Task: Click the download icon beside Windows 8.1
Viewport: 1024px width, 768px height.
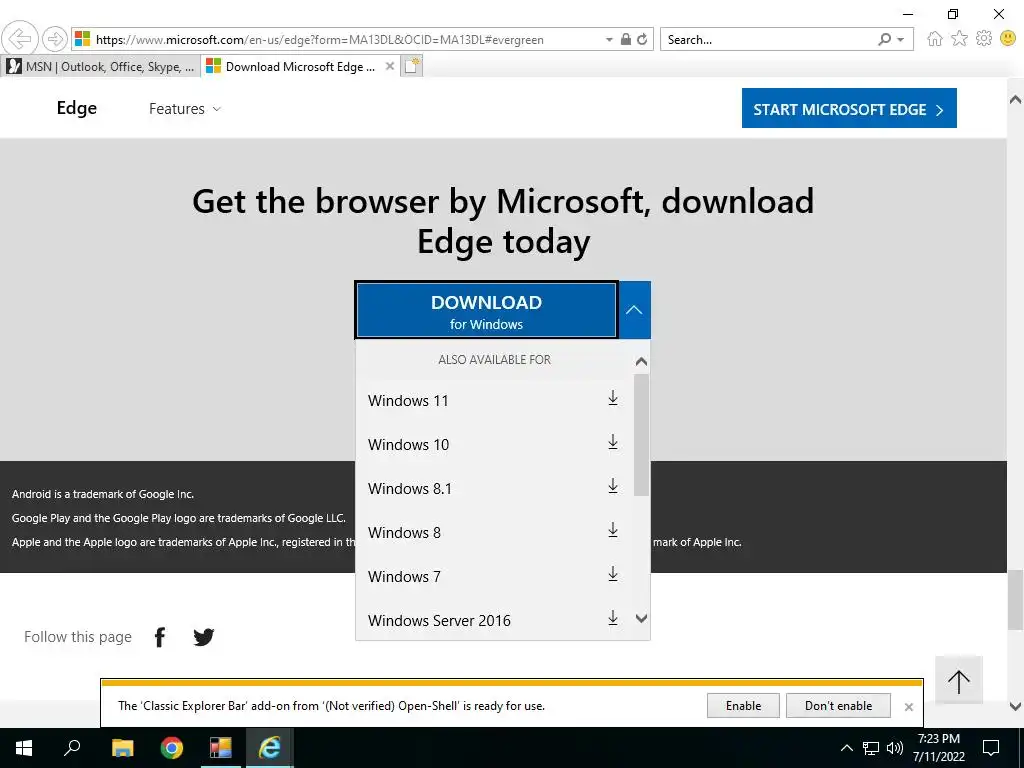Action: (613, 486)
